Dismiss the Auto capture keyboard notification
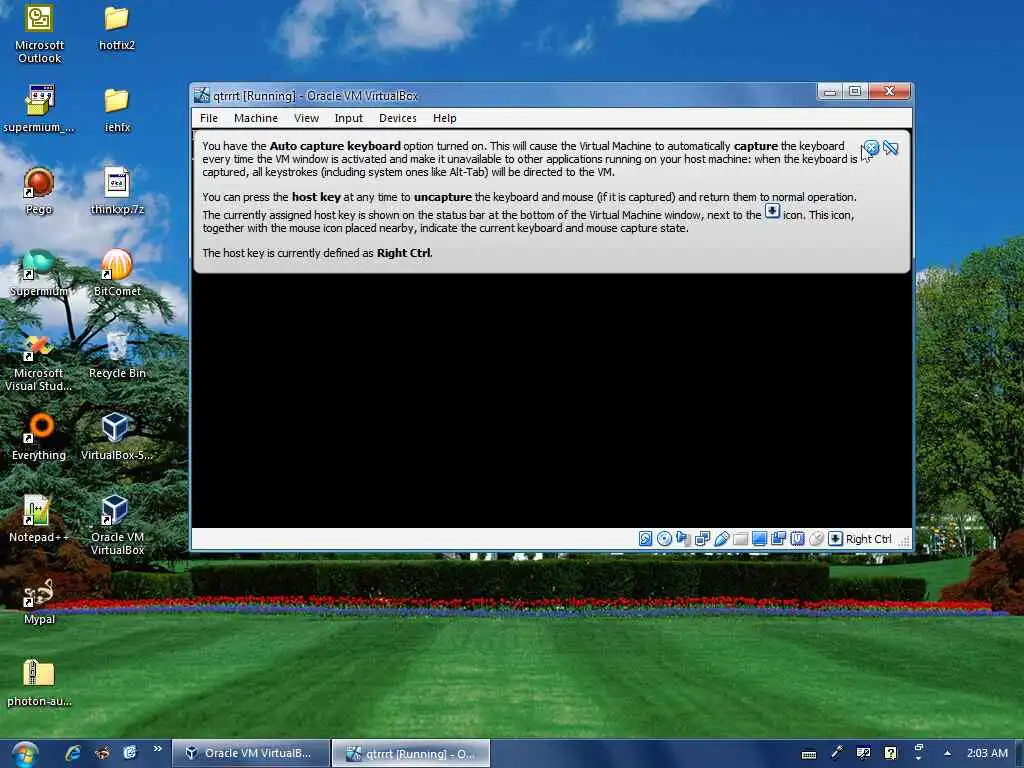This screenshot has width=1024, height=768. coord(871,148)
